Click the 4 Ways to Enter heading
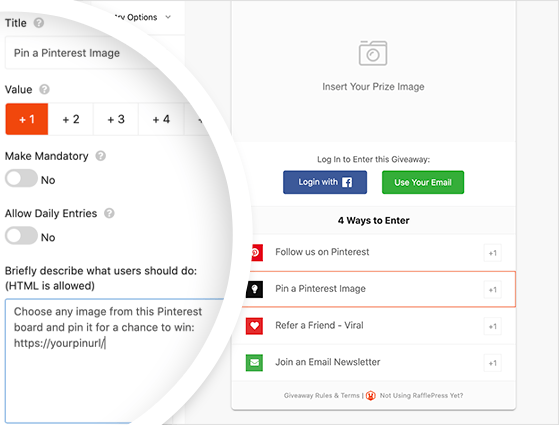559x425 pixels. [x=374, y=220]
